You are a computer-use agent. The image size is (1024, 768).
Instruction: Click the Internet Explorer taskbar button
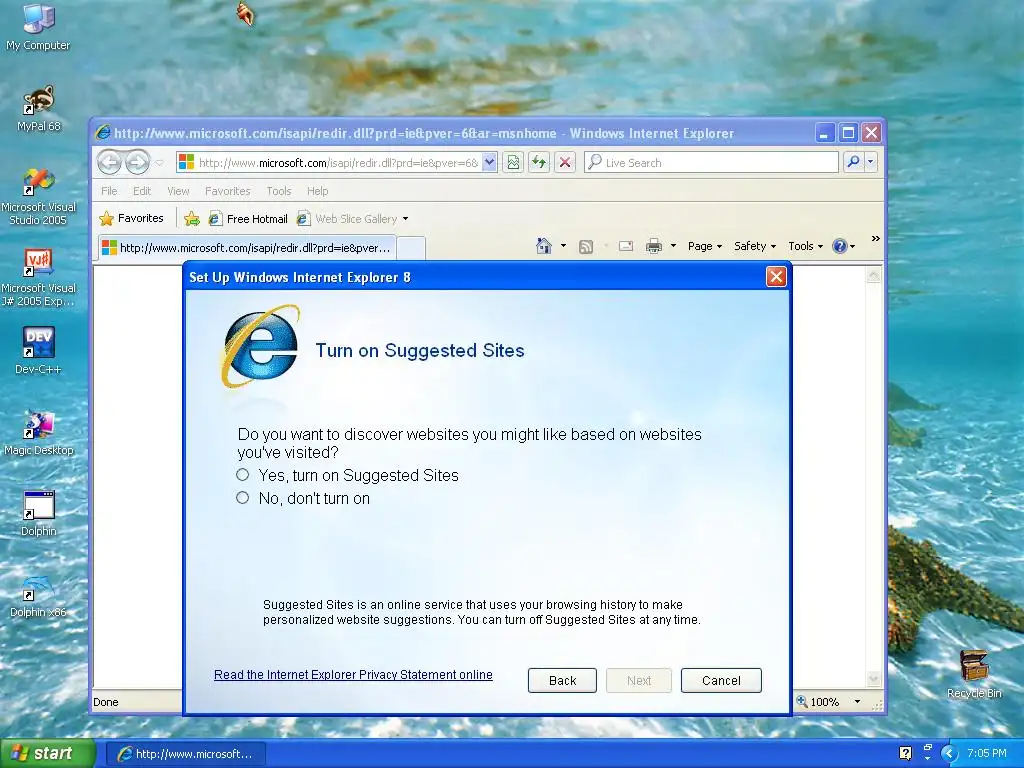tap(185, 754)
